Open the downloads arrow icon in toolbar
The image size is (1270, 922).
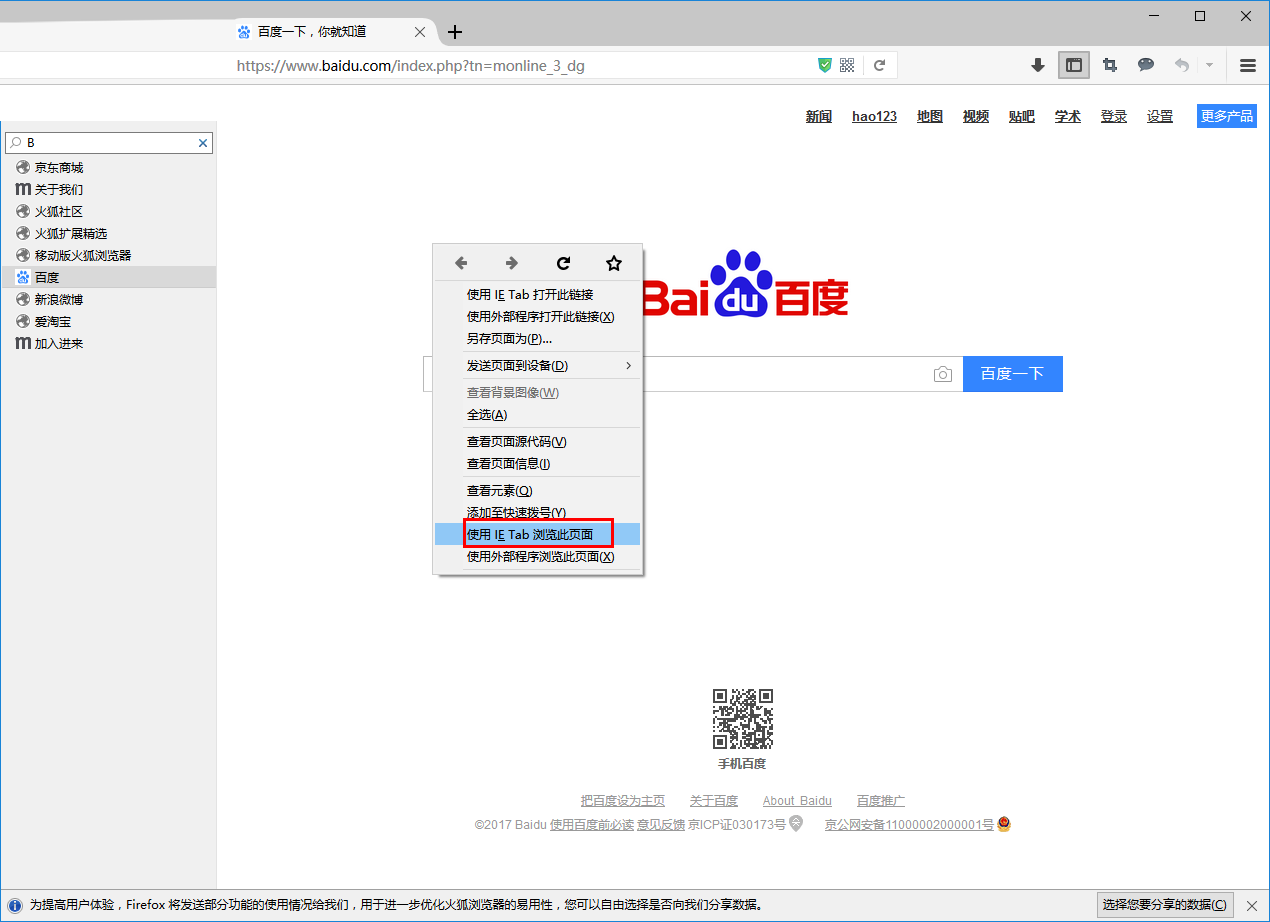pos(1038,65)
